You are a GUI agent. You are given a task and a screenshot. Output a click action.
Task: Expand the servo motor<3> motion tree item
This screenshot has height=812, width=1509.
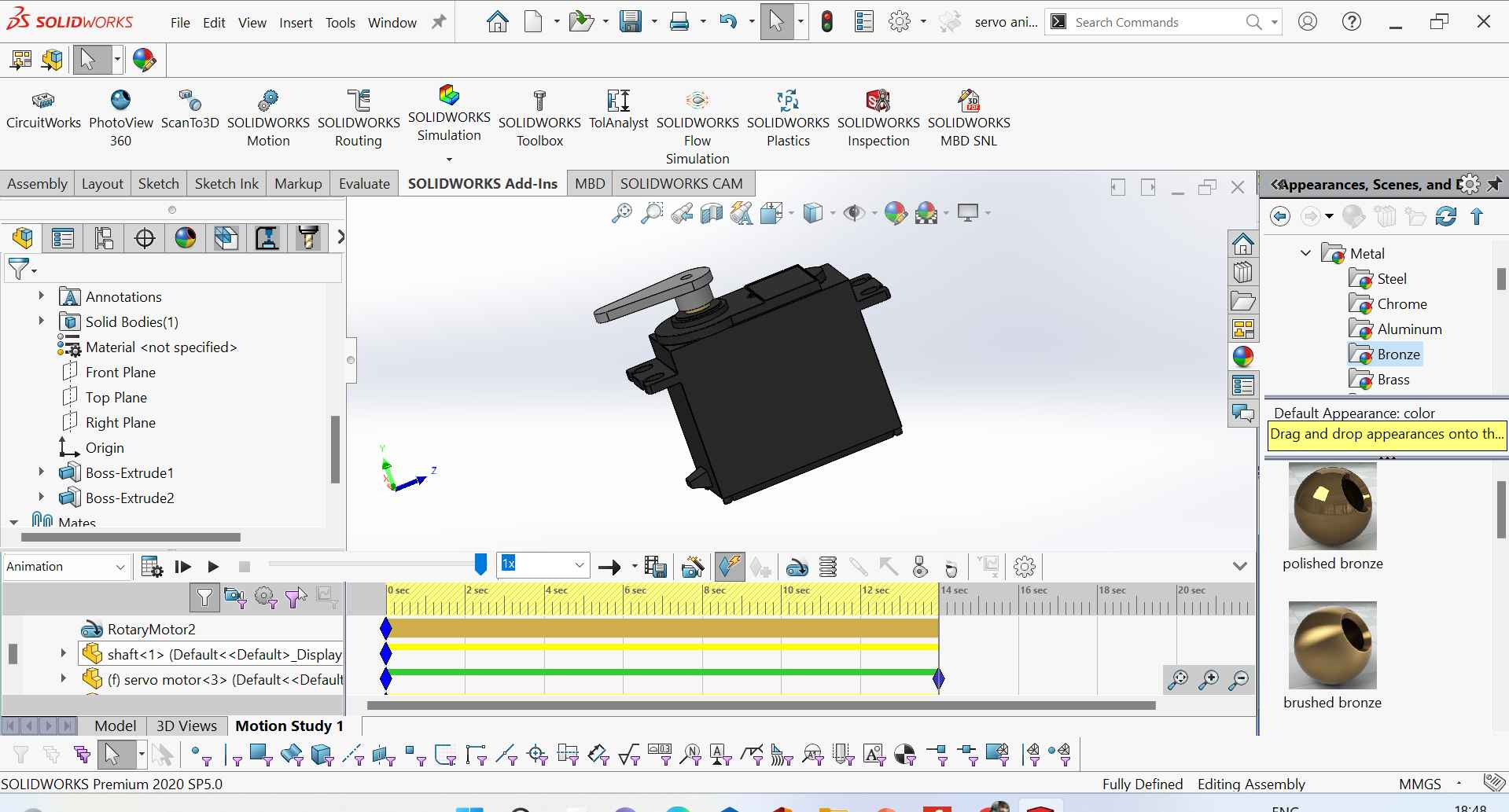64,678
